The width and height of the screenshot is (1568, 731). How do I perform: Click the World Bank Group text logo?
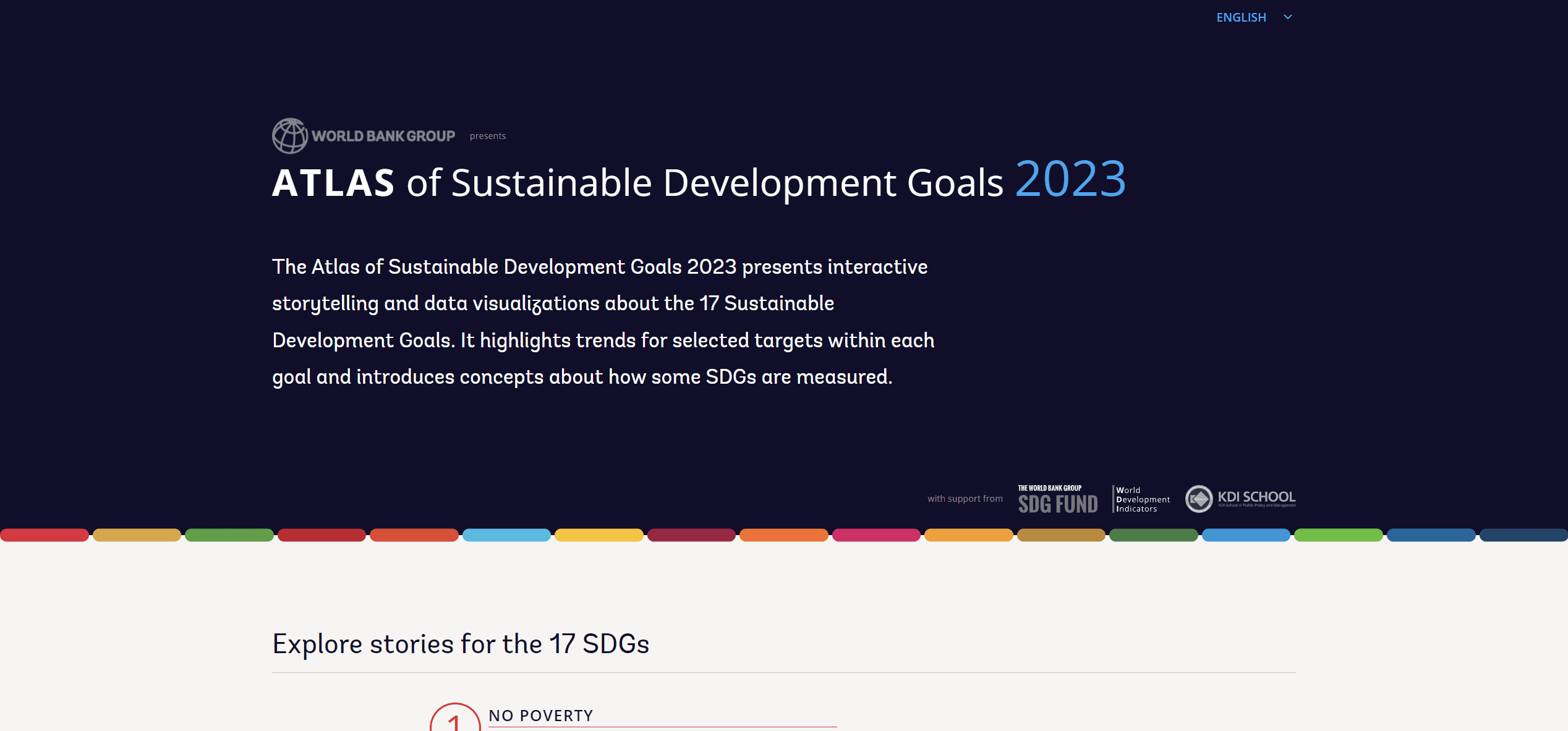coord(383,136)
